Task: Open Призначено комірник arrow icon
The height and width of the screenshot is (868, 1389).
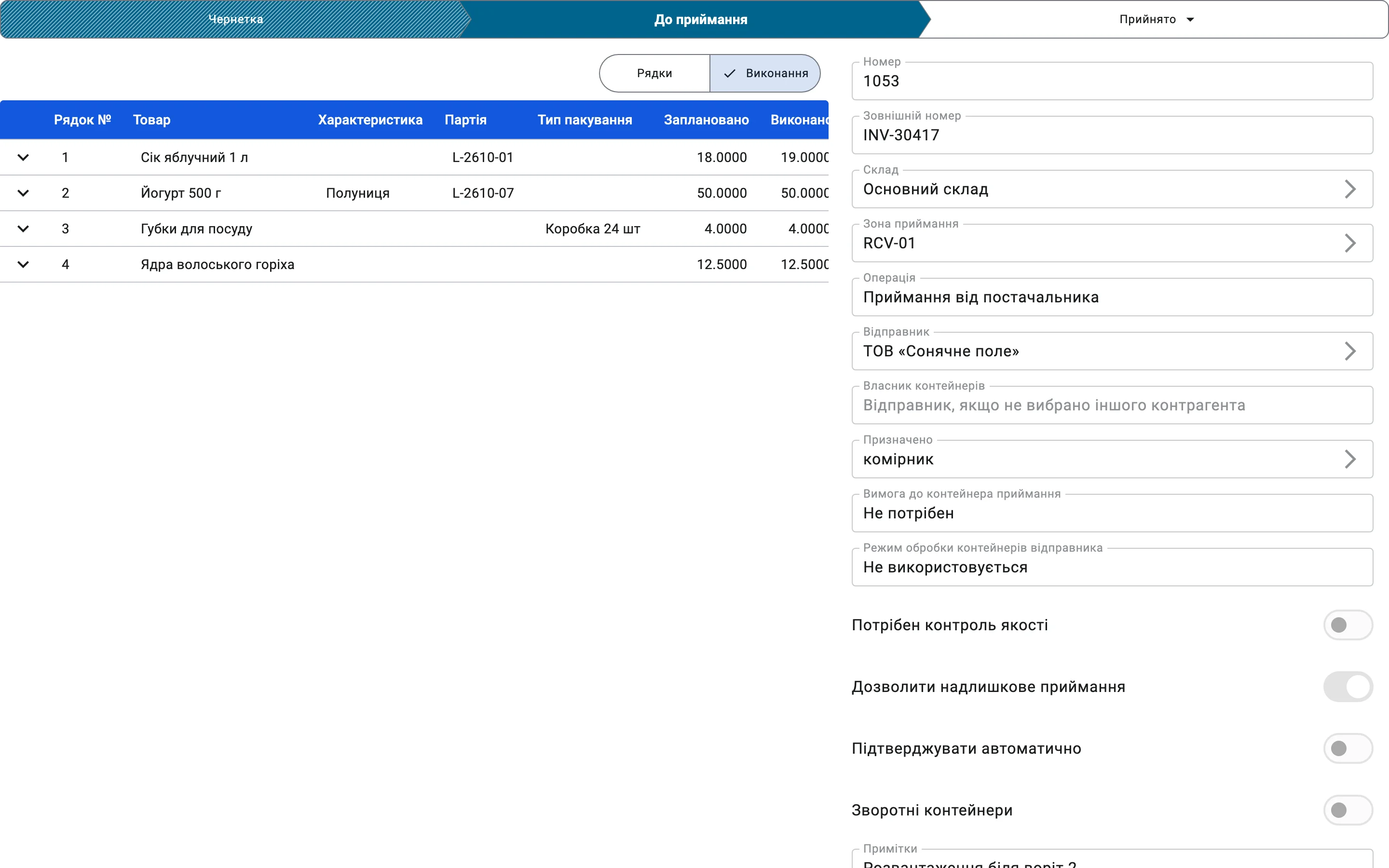Action: tap(1349, 459)
